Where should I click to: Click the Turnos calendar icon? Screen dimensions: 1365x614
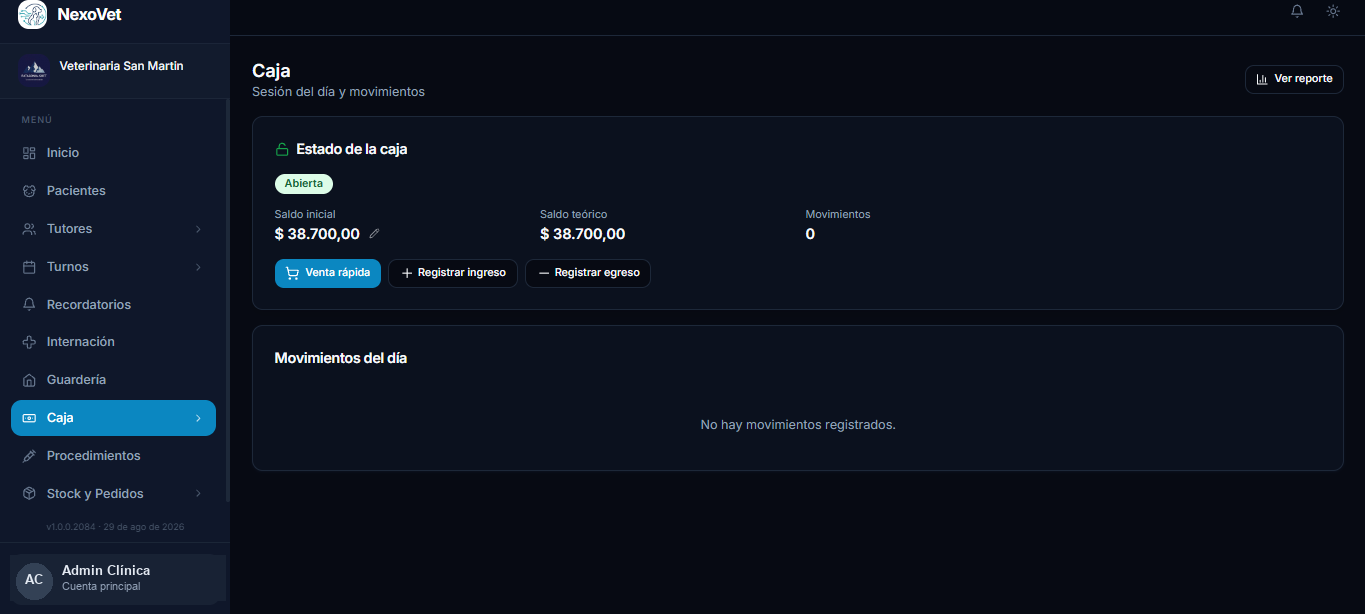coord(29,267)
